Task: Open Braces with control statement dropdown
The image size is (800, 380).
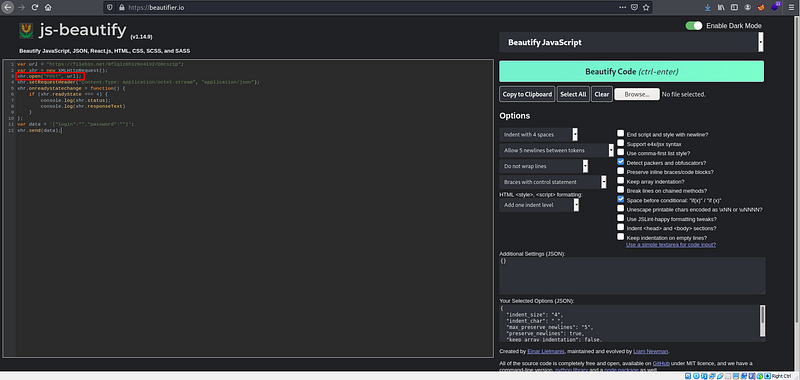Action: click(553, 182)
